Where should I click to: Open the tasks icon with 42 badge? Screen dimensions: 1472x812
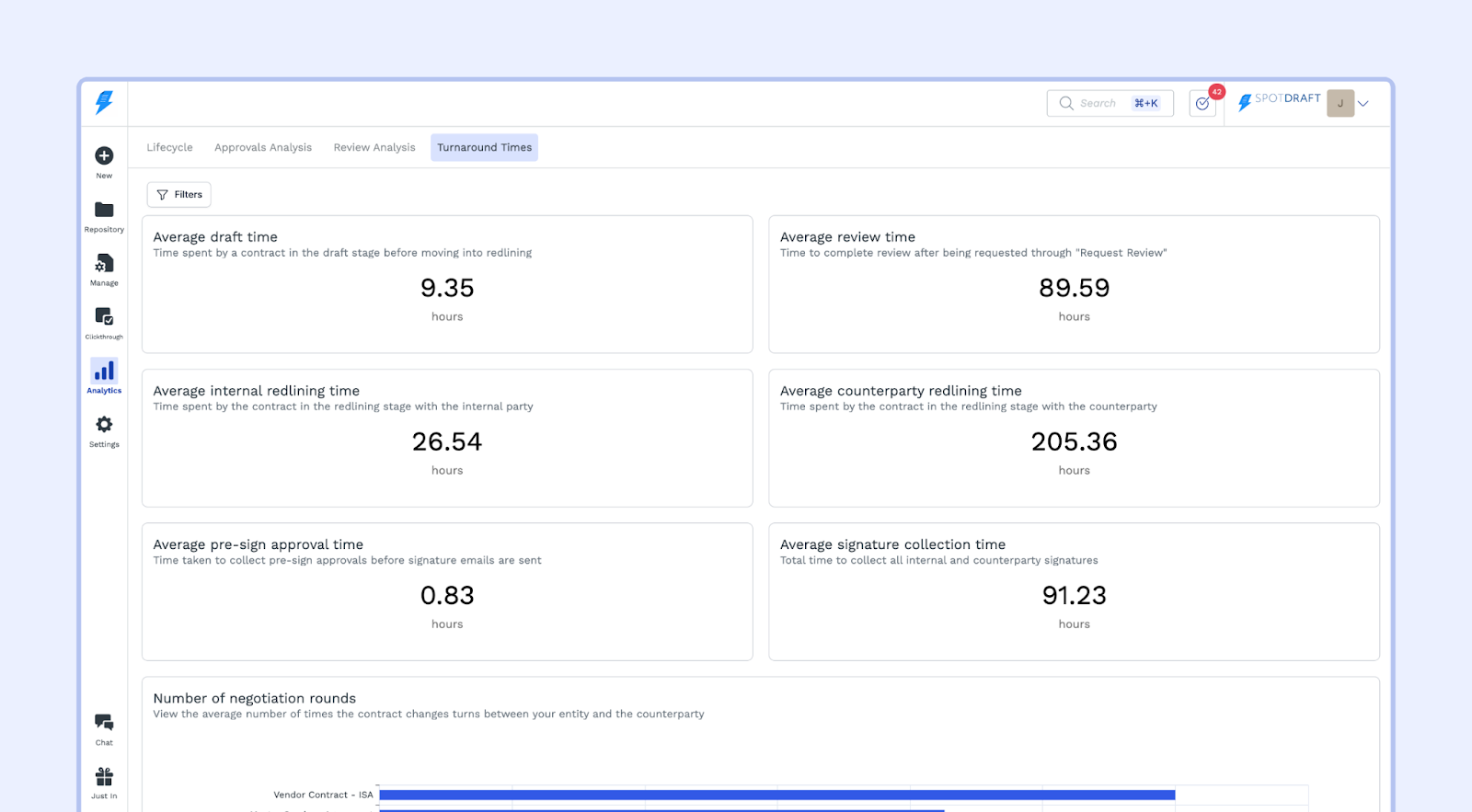tap(1202, 104)
